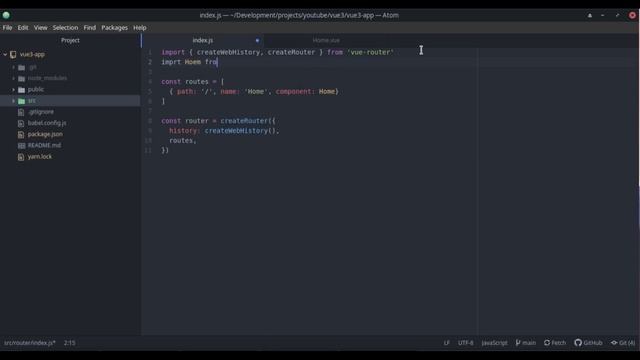Switch to the Home.vue tab
Screen dimensions: 640x360
(x=326, y=40)
